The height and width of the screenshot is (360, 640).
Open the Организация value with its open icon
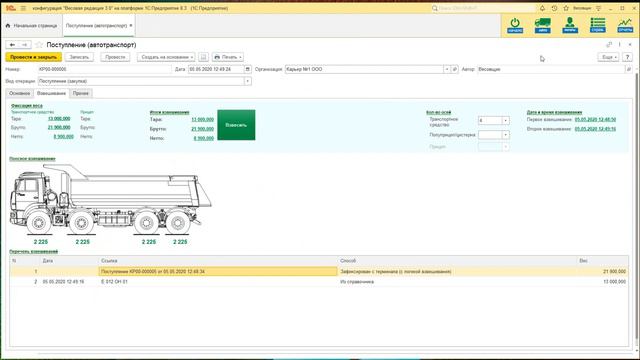click(x=454, y=69)
